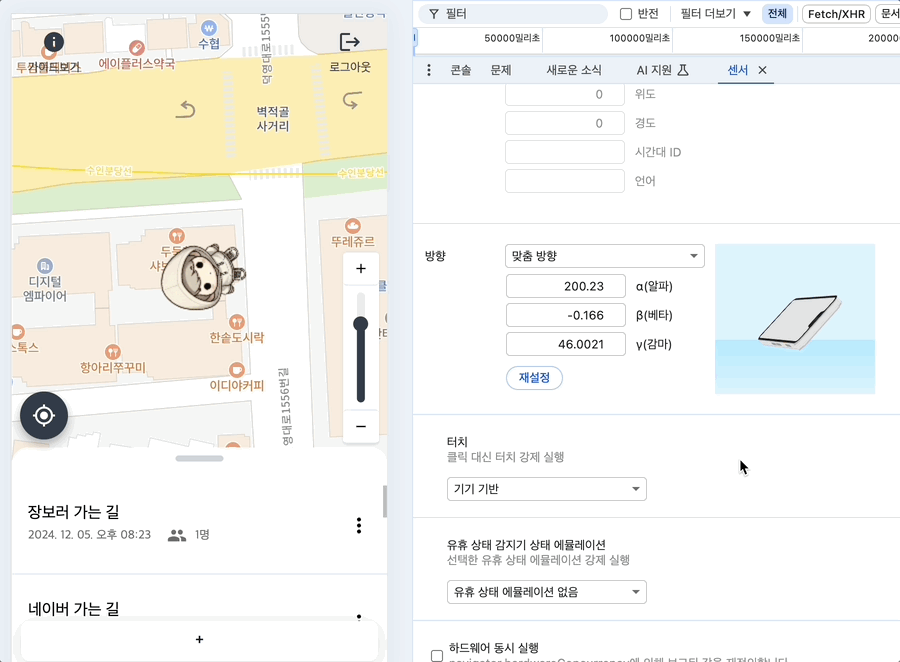Click the logout icon
Viewport: 900px width, 662px height.
[x=350, y=42]
